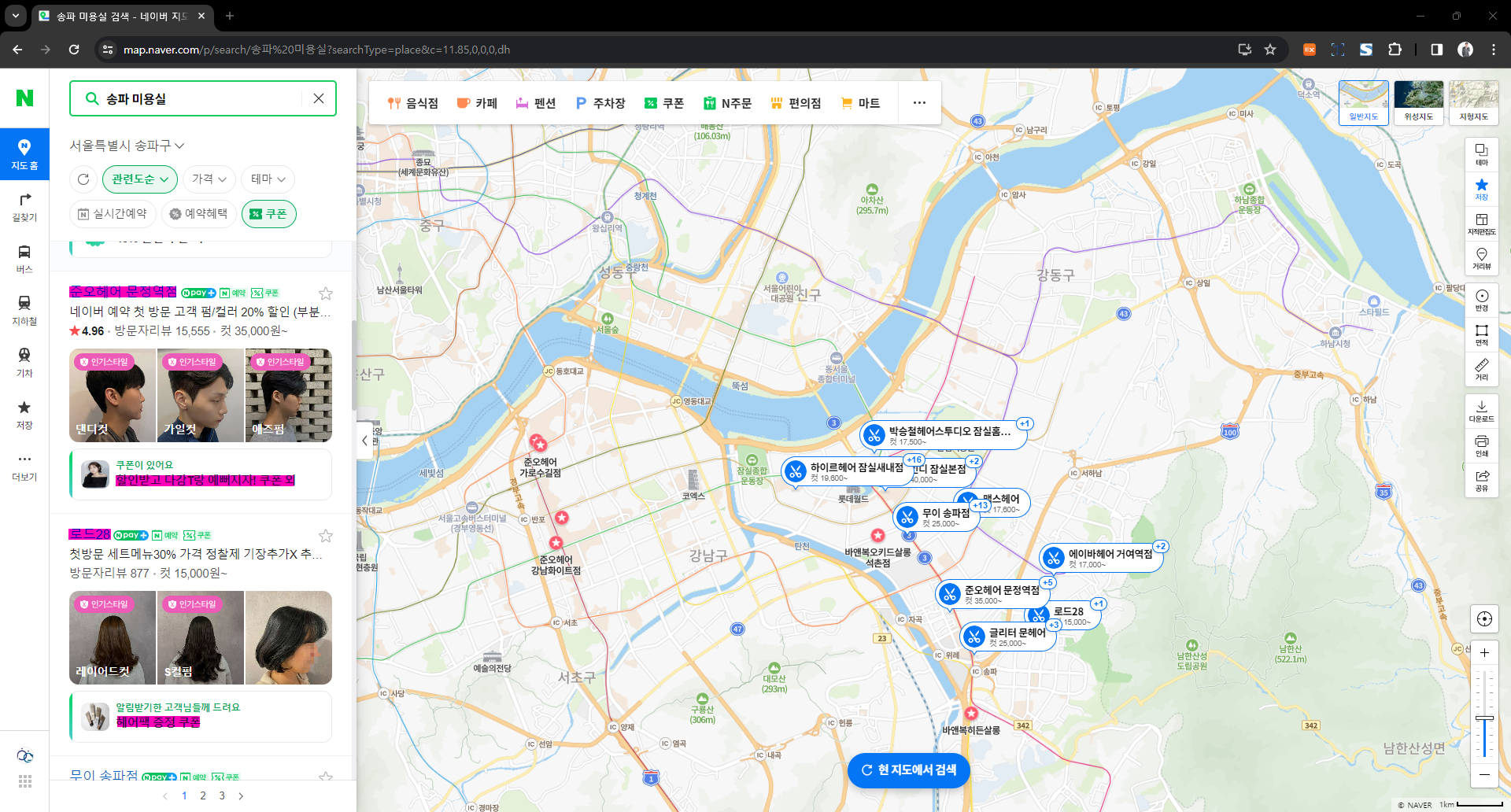Open the 댄디컷 hairstyle thumbnail
Viewport: 1511px width, 812px height.
click(113, 395)
